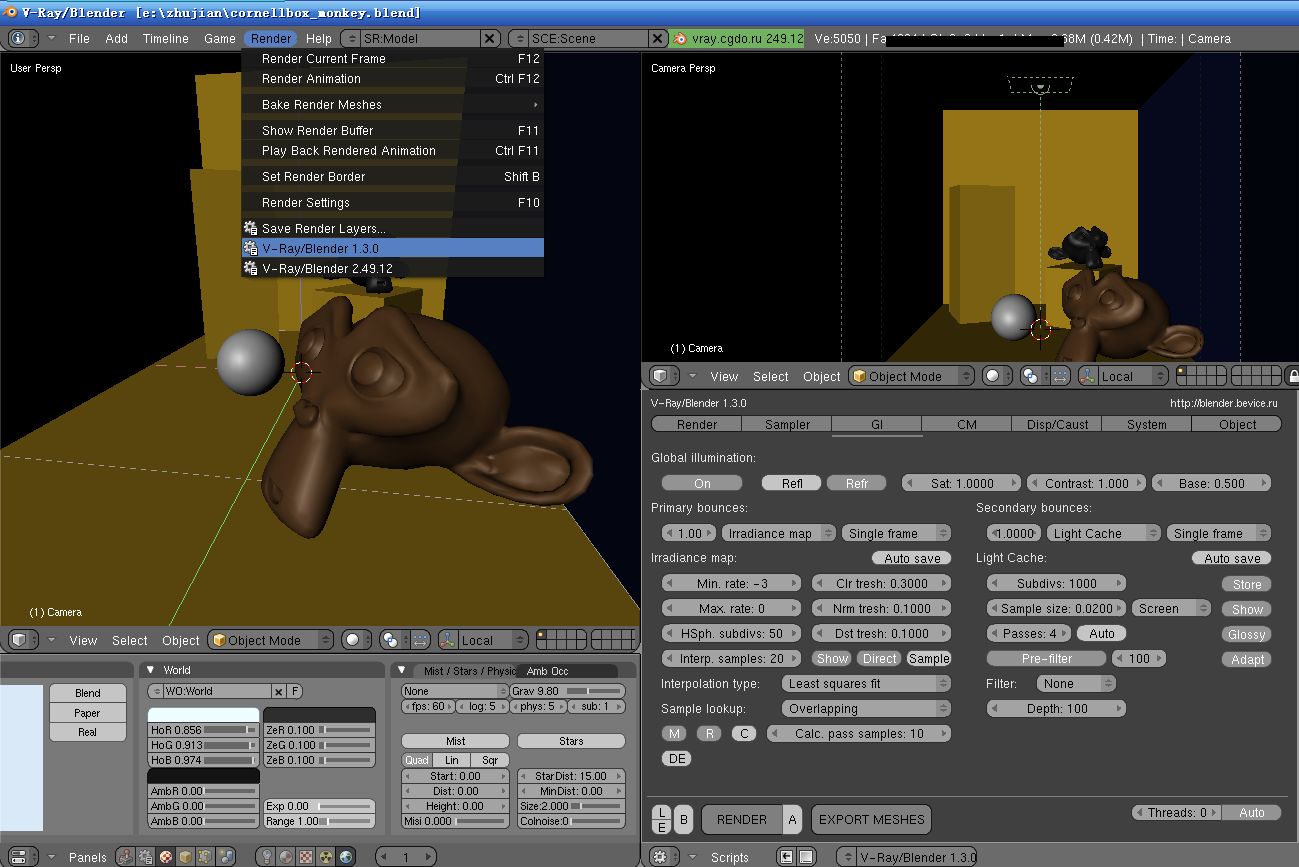Click EXPORT MESHES button
Image resolution: width=1299 pixels, height=867 pixels.
[872, 819]
